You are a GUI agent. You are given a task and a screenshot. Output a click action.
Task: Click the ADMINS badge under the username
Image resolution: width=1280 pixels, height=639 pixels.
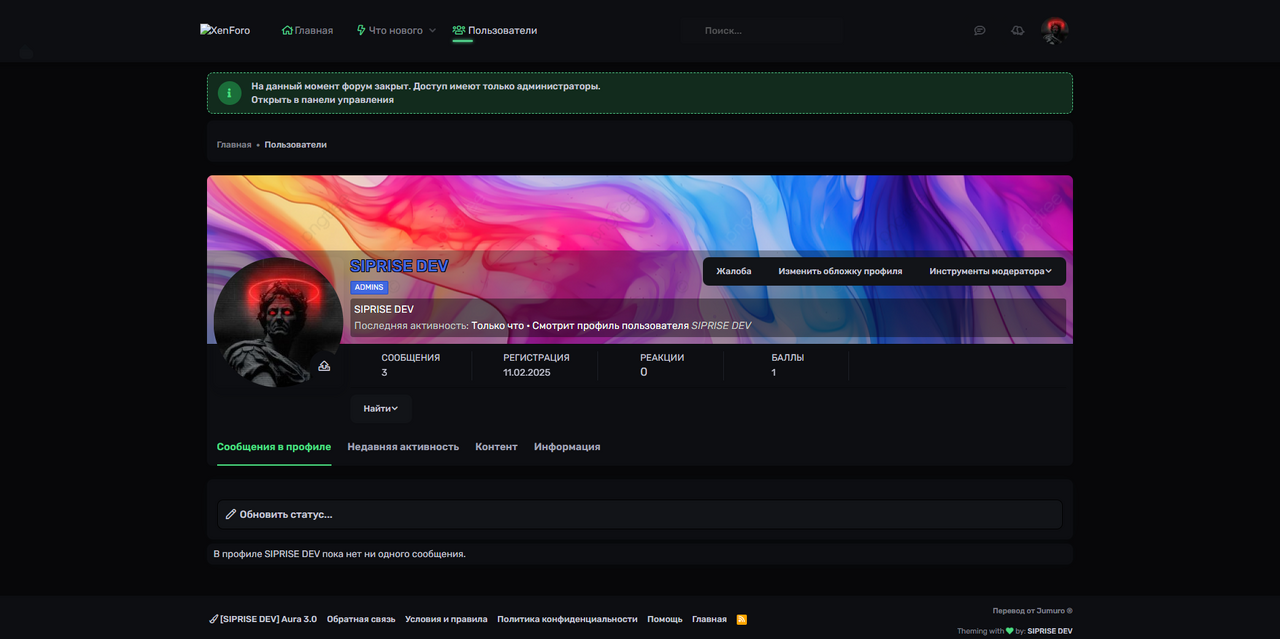(x=369, y=287)
